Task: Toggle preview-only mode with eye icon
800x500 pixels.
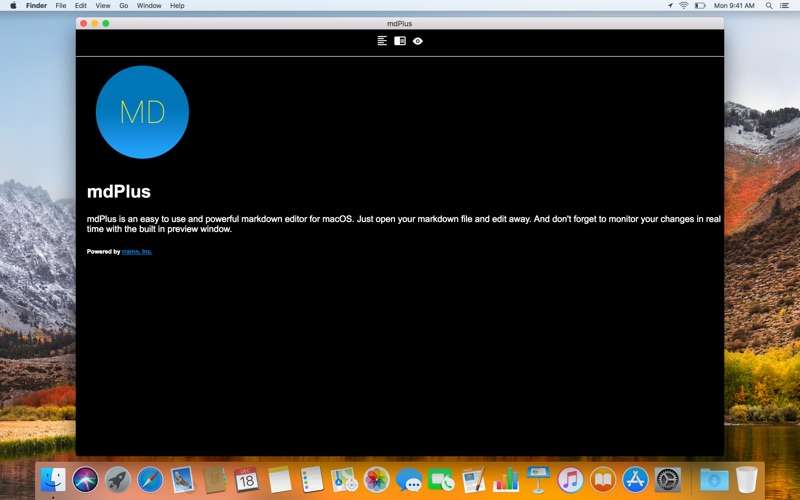Action: coord(418,41)
